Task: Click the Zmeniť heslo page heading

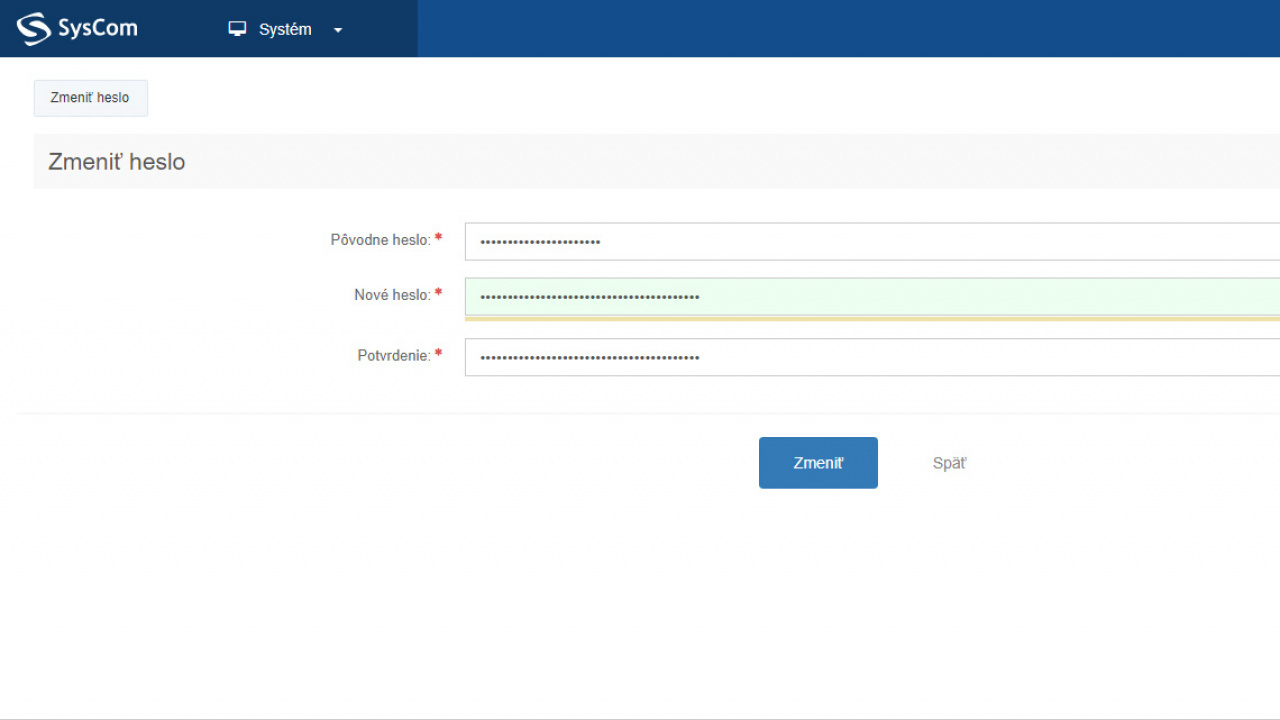Action: click(117, 162)
